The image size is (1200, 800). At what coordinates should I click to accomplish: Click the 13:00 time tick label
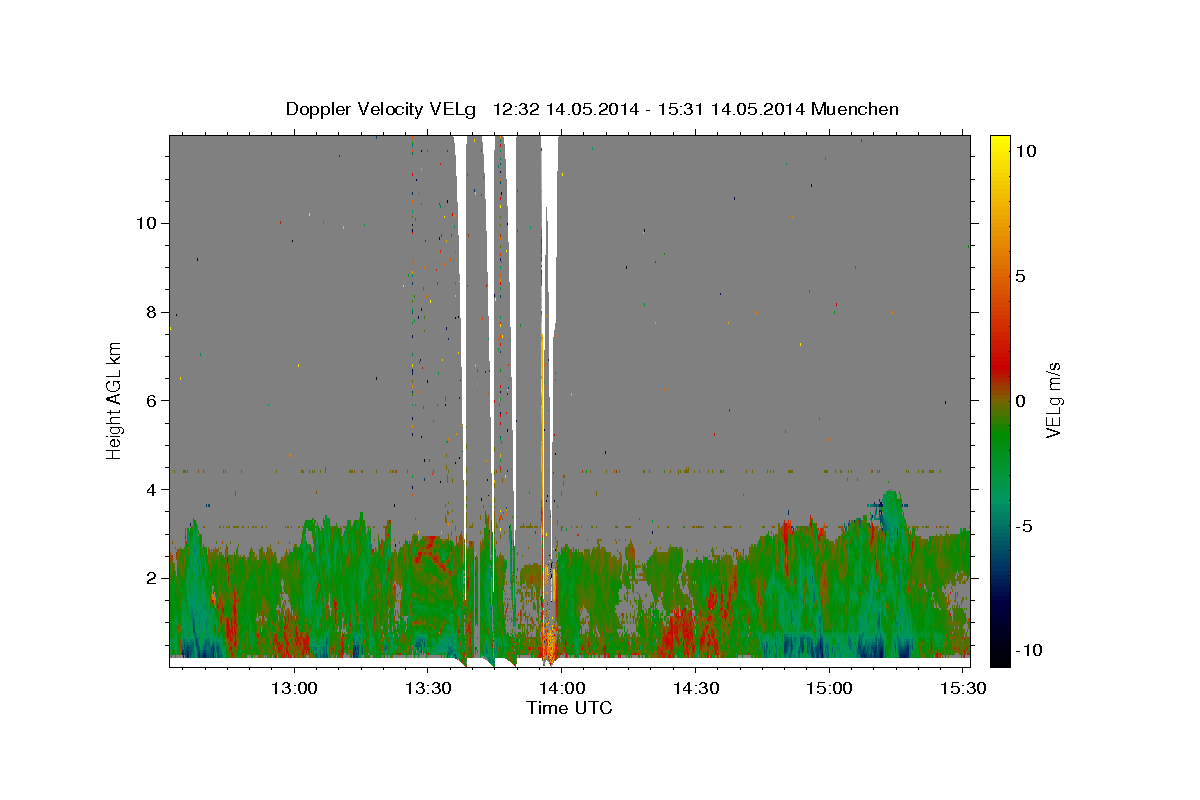click(296, 688)
